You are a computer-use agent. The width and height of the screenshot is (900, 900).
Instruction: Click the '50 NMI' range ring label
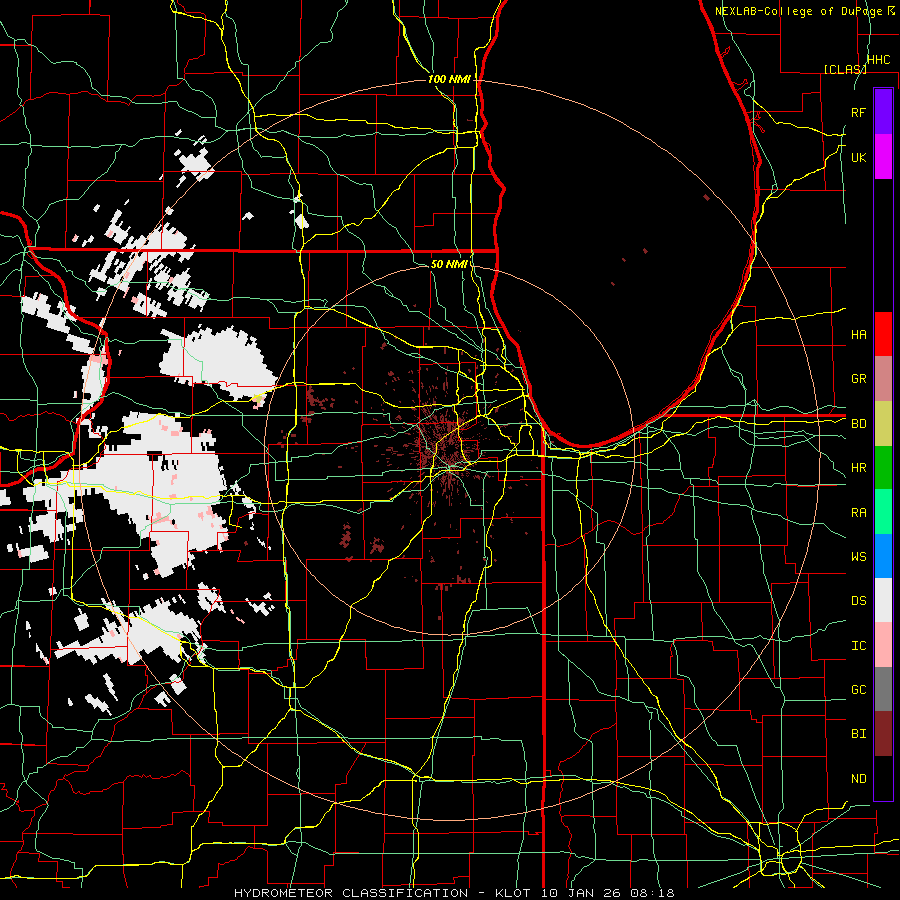pyautogui.click(x=449, y=264)
